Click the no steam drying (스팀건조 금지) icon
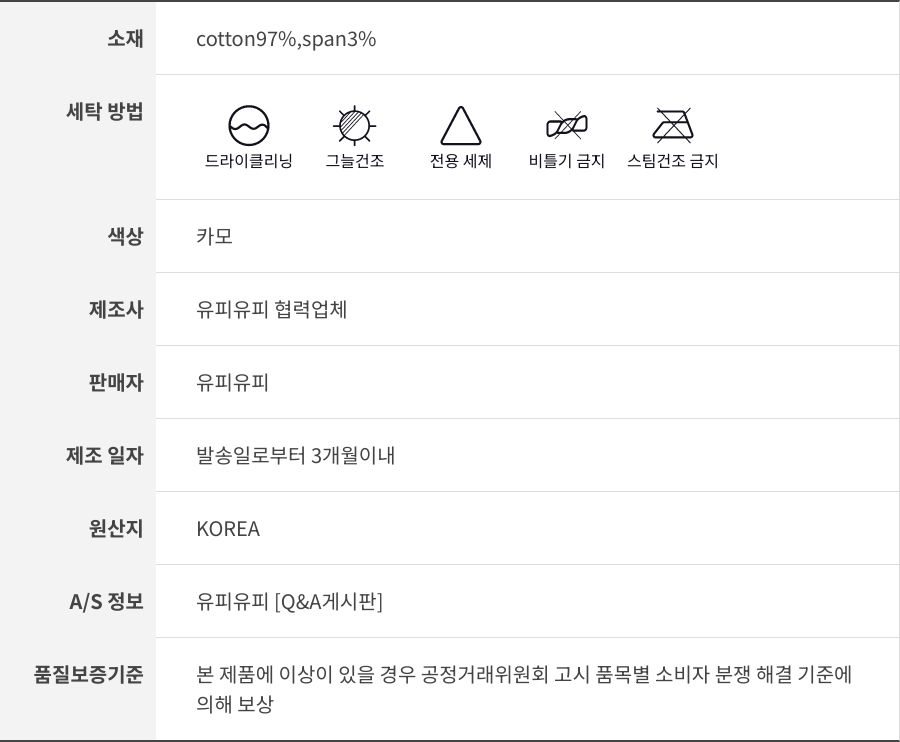900x742 pixels. 672,126
